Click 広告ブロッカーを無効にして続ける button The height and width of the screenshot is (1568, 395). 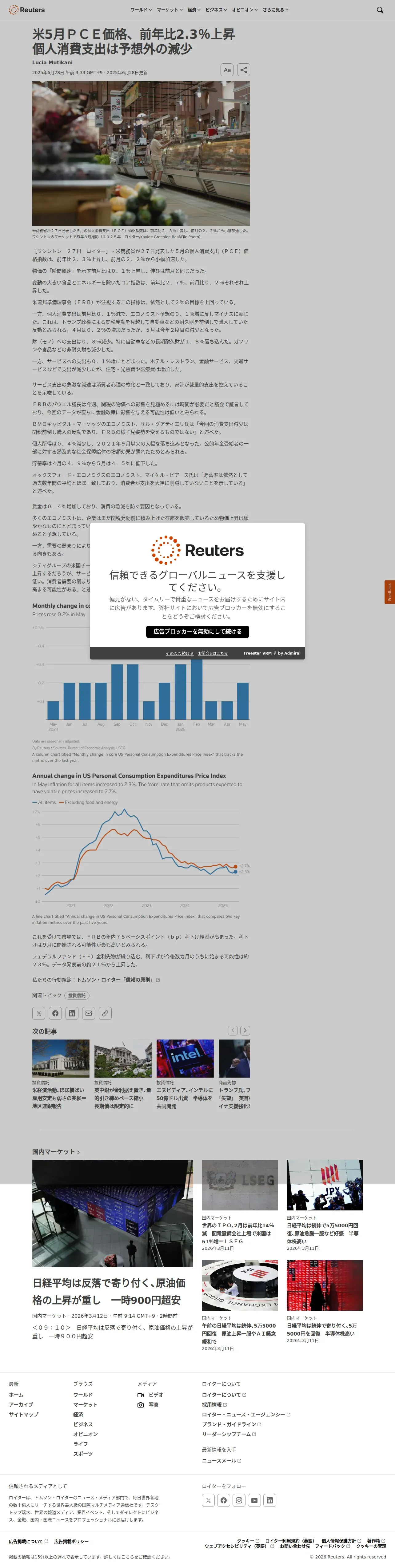click(x=197, y=632)
